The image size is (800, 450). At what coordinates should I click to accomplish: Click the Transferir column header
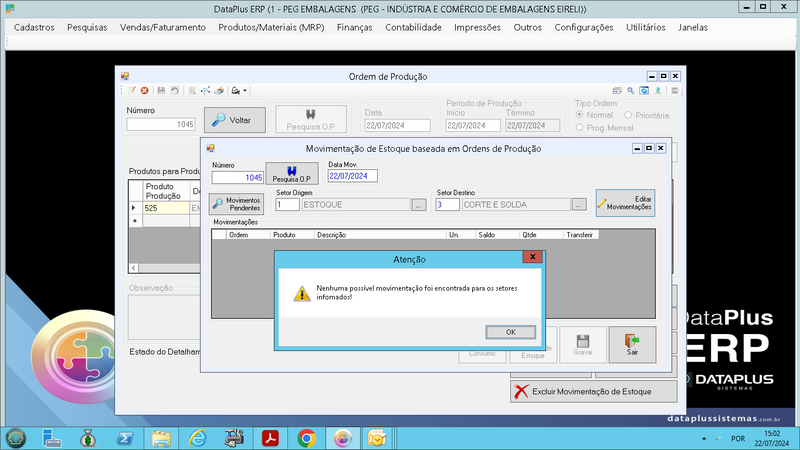(581, 235)
